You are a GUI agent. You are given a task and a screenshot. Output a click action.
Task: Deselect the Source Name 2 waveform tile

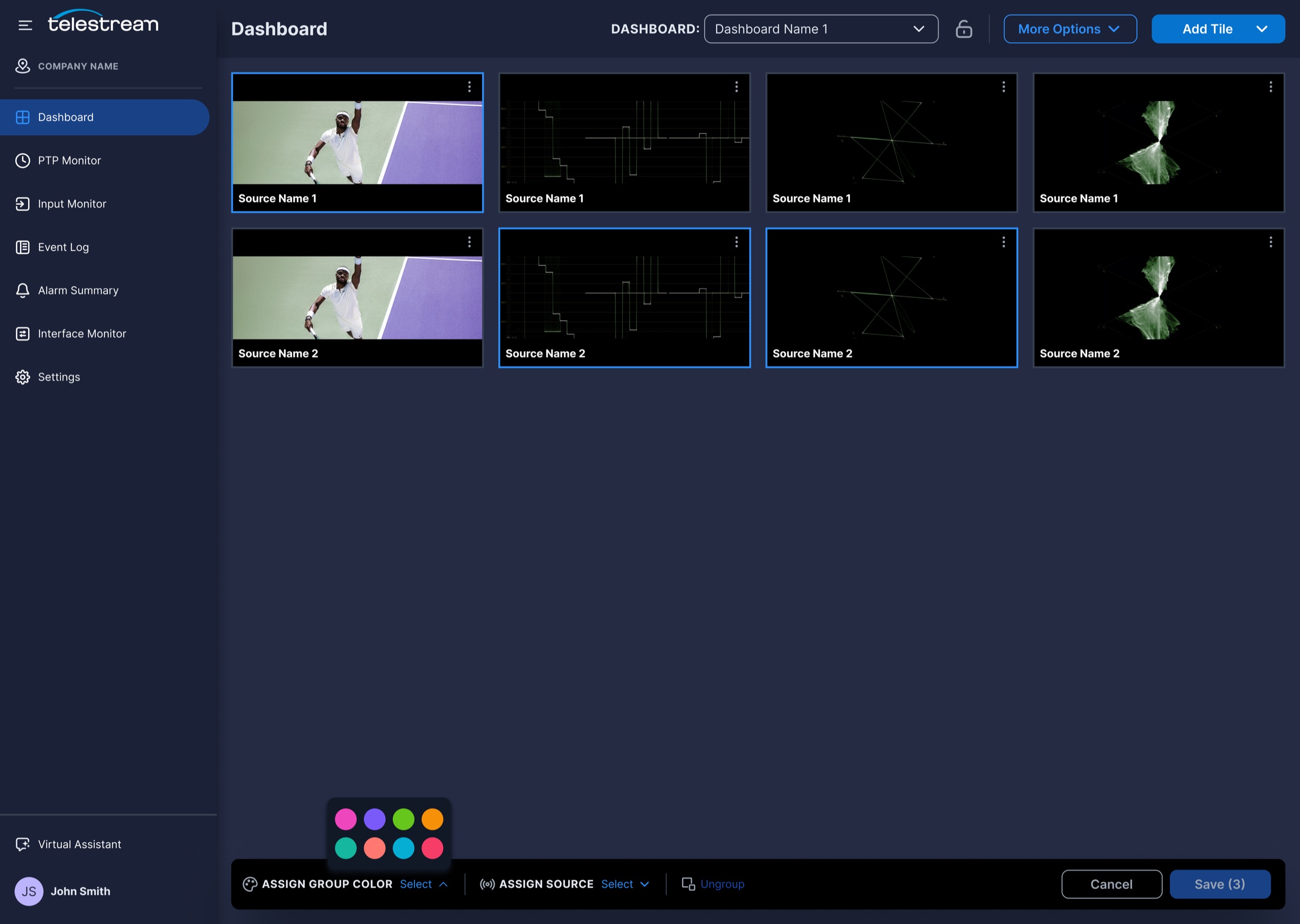(x=624, y=297)
